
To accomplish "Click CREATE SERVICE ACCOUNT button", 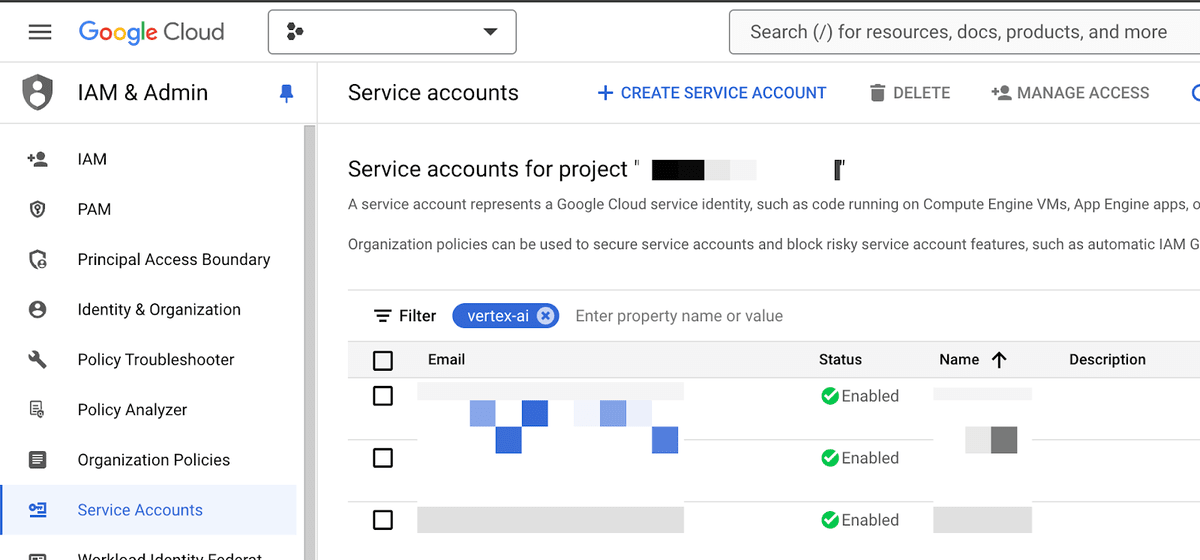I will point(711,93).
